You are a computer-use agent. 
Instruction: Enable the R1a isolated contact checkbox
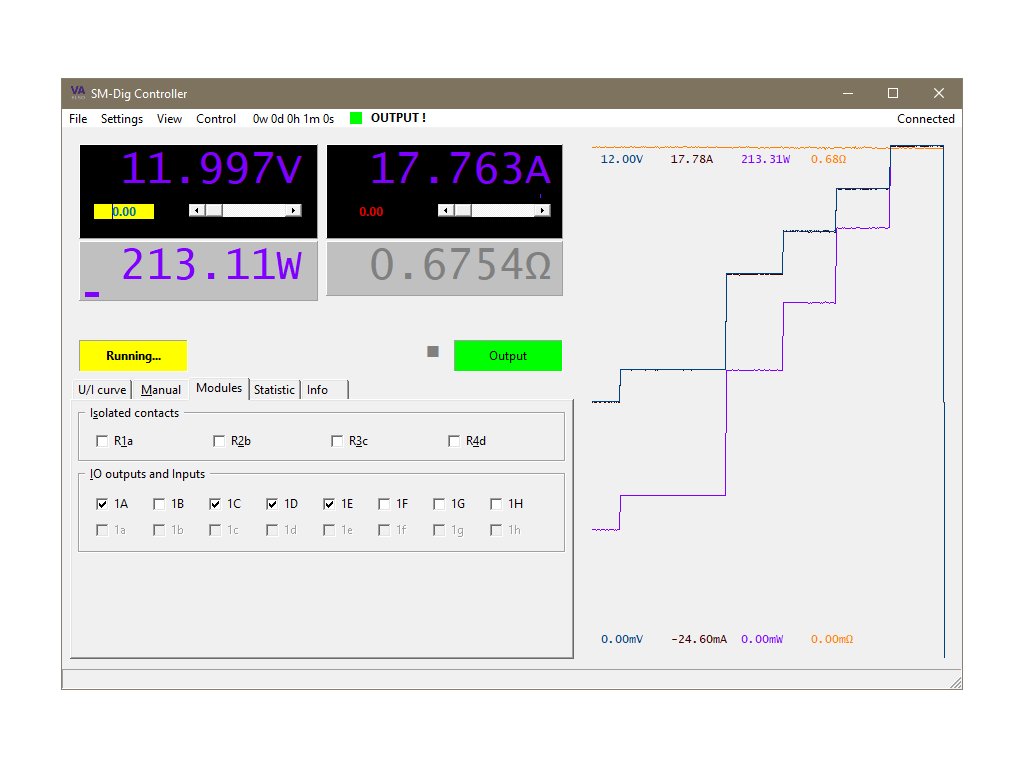point(102,441)
